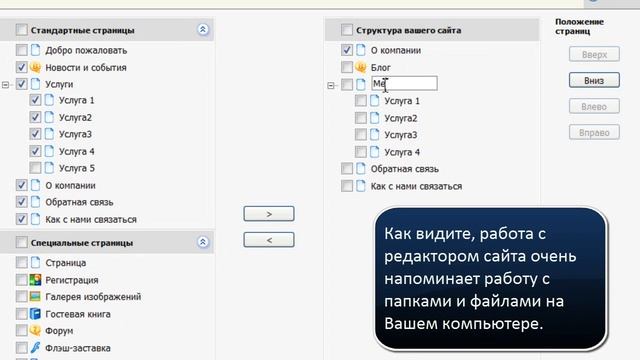The image size is (640, 360).
Task: Click the Блог icon in site structure
Action: point(360,67)
